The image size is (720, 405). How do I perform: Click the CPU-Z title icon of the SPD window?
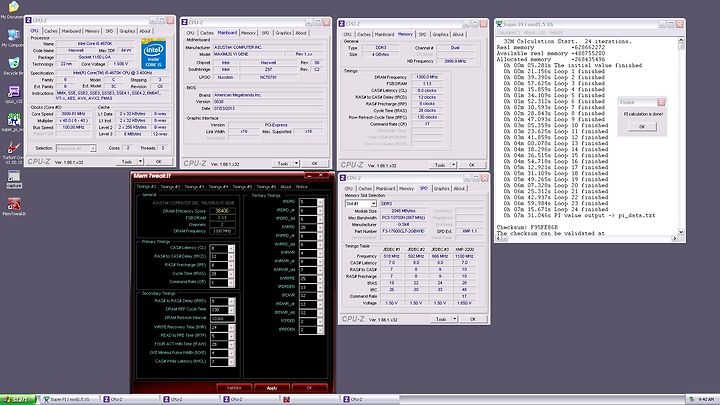(343, 178)
